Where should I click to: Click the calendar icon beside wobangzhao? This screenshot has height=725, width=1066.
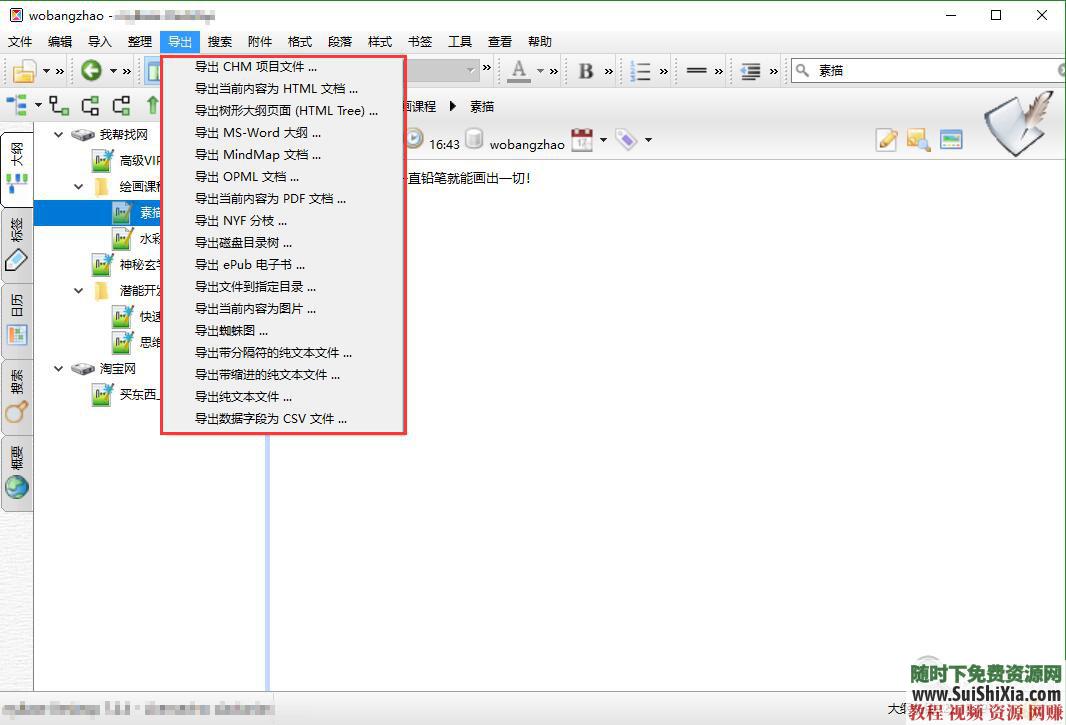582,140
